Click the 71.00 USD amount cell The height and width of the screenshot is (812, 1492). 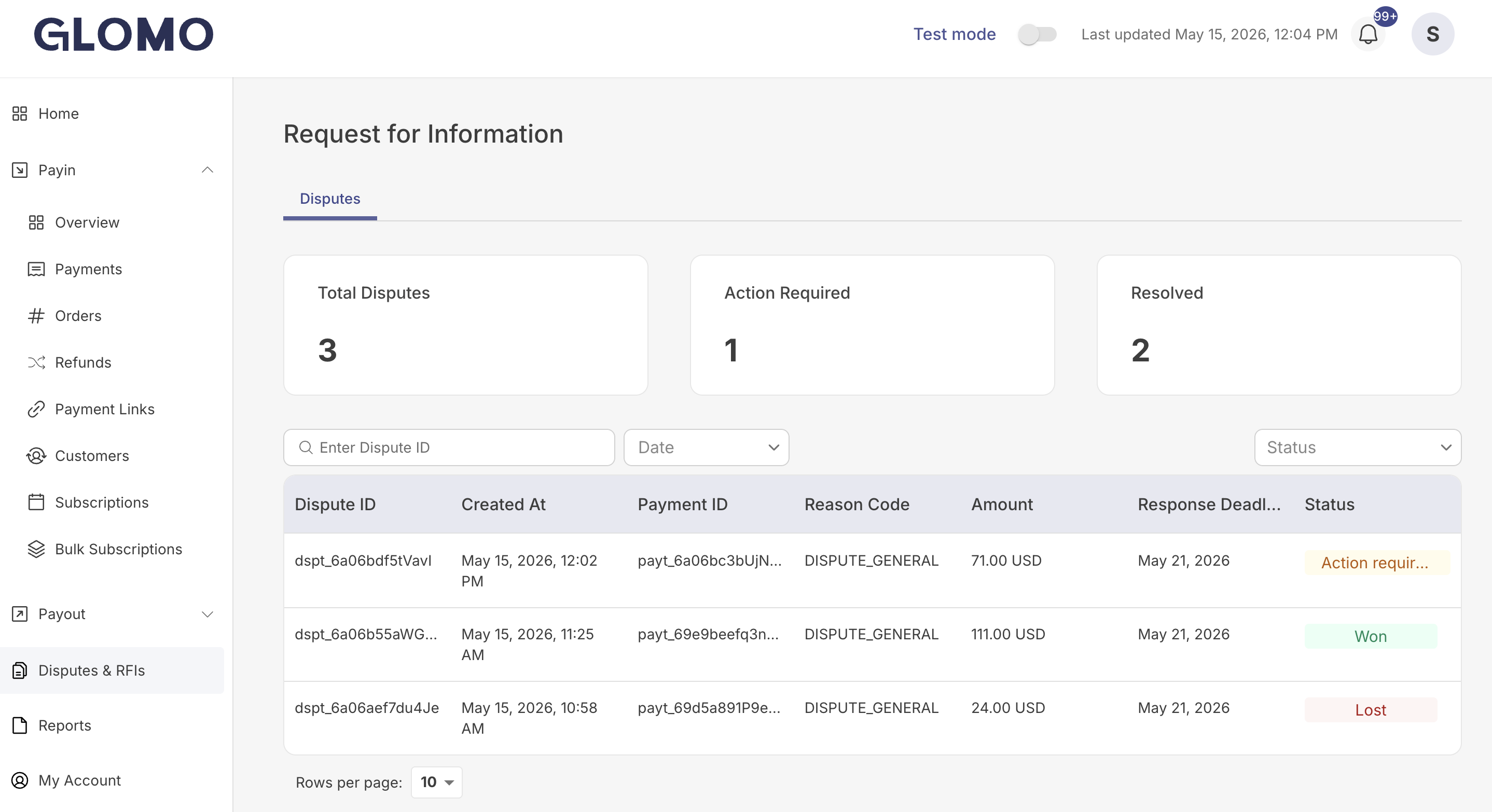click(x=1006, y=561)
